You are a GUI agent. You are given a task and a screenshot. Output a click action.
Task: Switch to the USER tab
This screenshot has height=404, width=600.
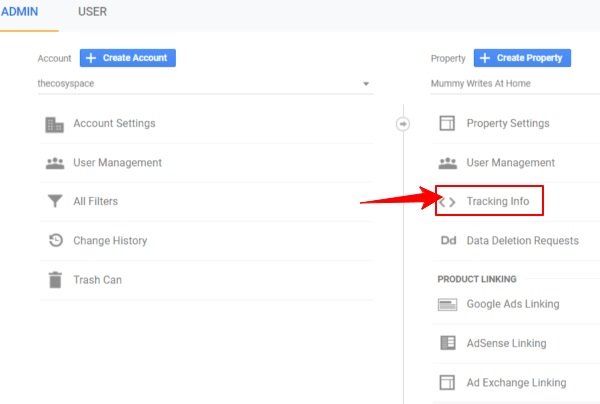coord(92,12)
